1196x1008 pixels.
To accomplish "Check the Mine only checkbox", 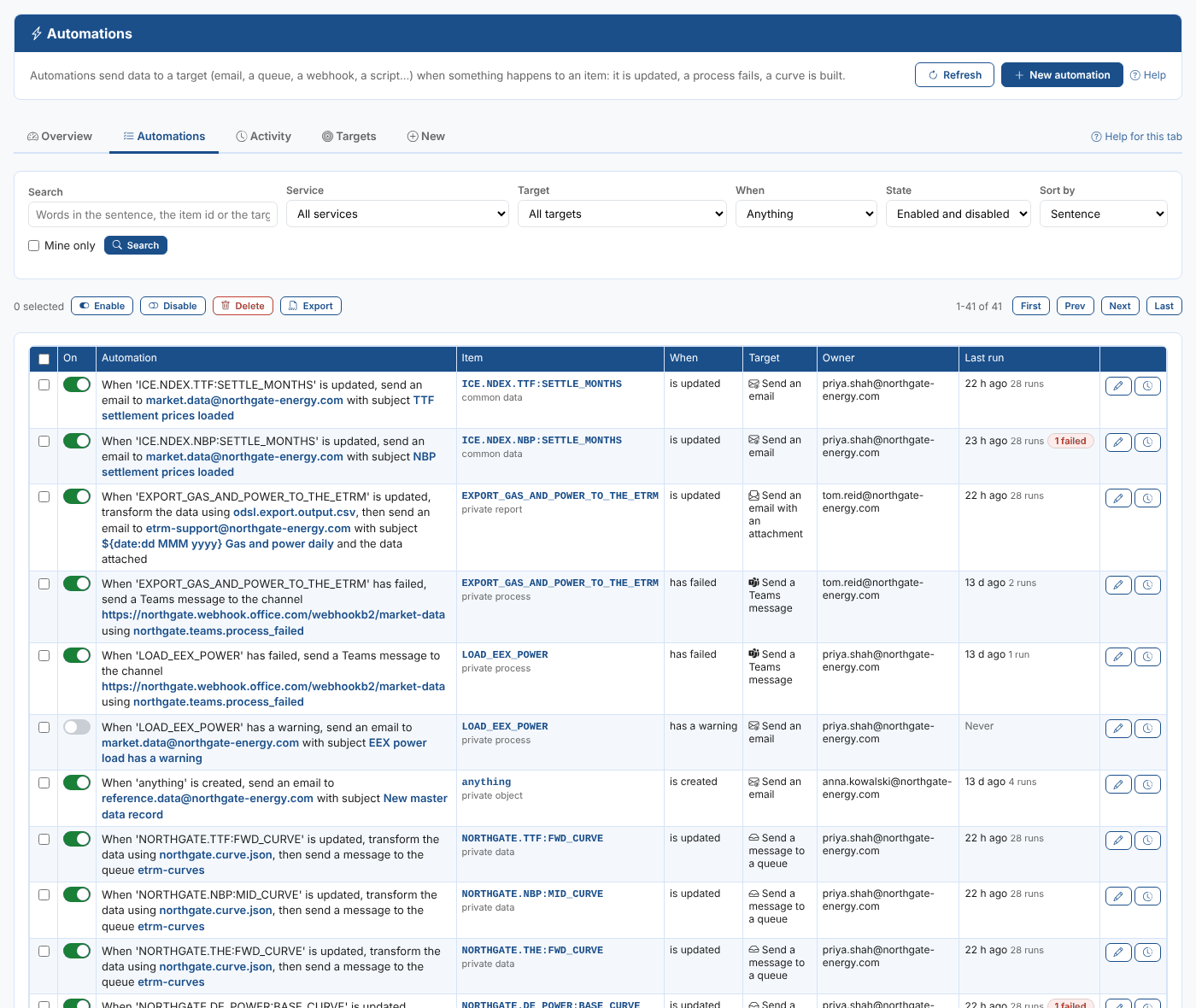I will (34, 245).
